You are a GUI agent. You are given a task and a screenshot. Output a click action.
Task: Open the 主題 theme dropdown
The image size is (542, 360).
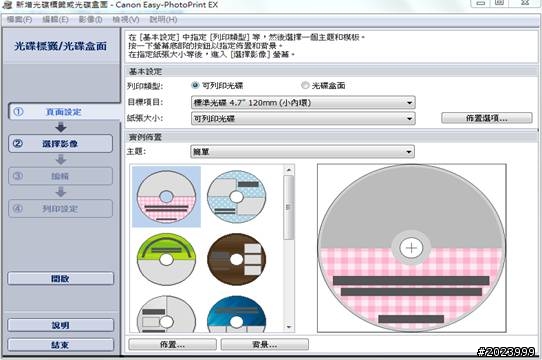[x=302, y=151]
